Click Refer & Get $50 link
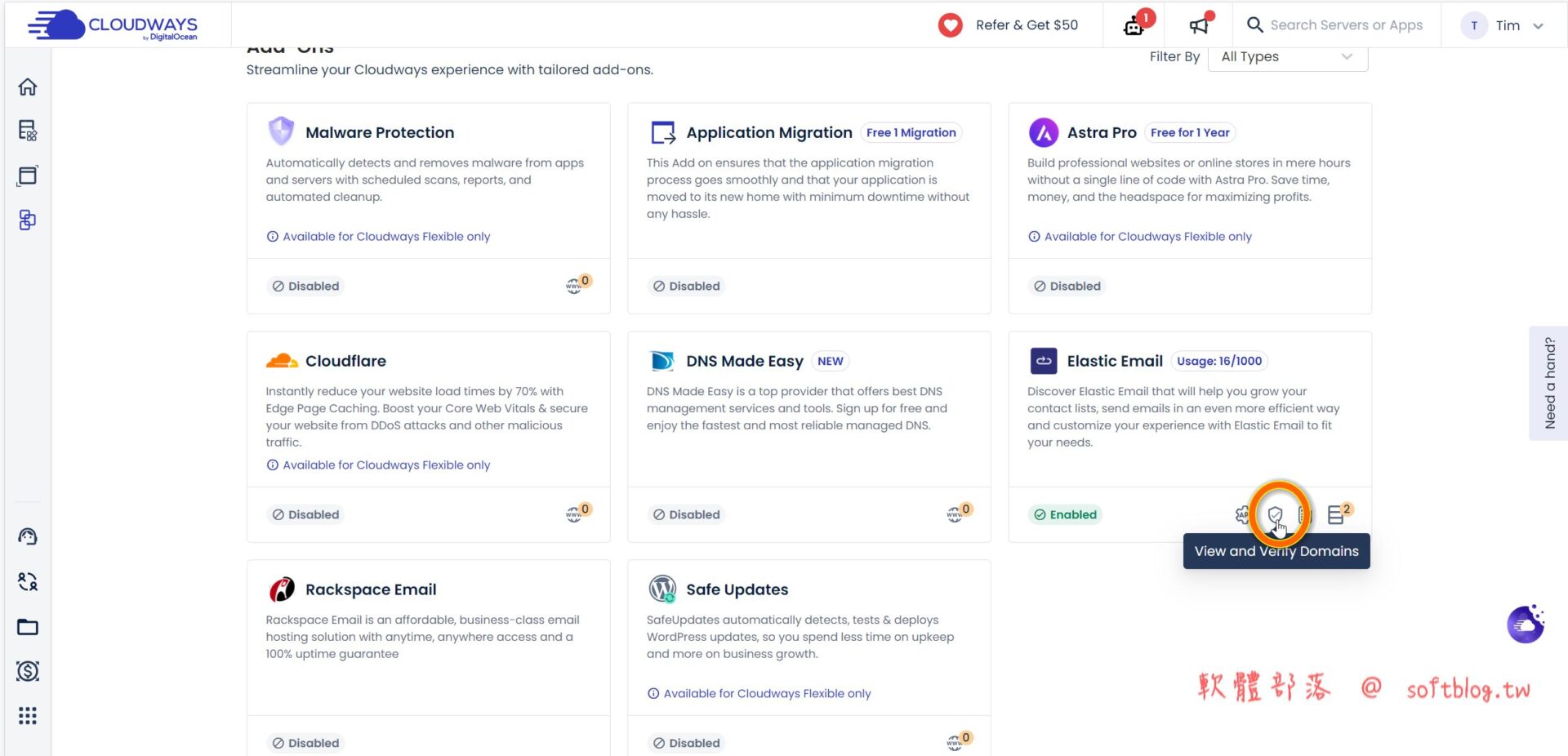 tap(1009, 25)
